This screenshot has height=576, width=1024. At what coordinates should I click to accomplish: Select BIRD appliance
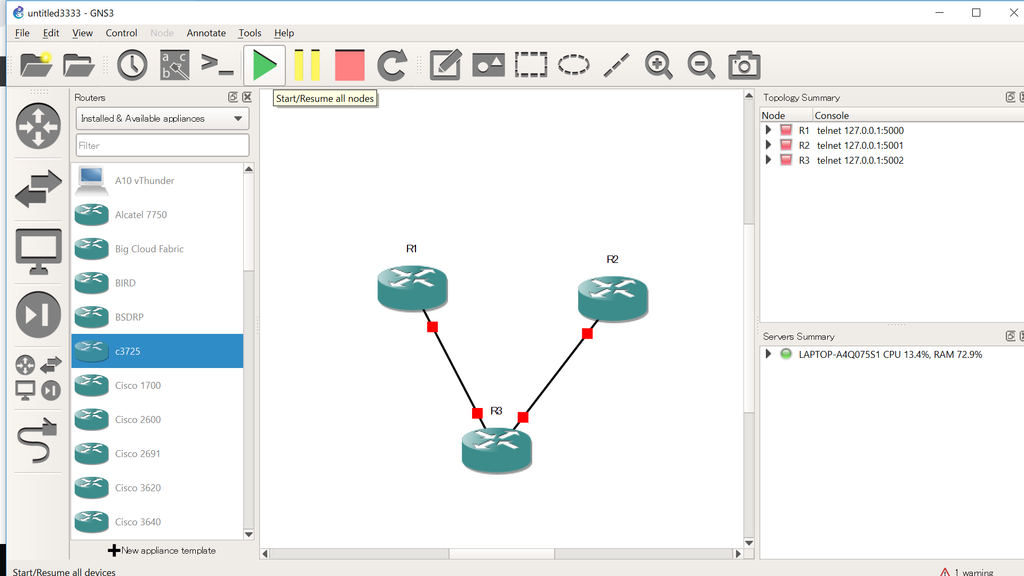click(157, 283)
